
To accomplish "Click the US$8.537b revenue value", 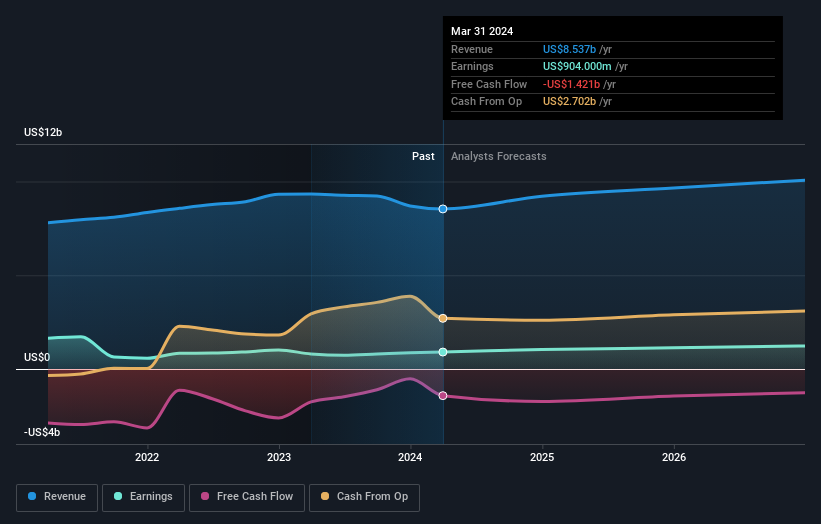I will 569,49.
